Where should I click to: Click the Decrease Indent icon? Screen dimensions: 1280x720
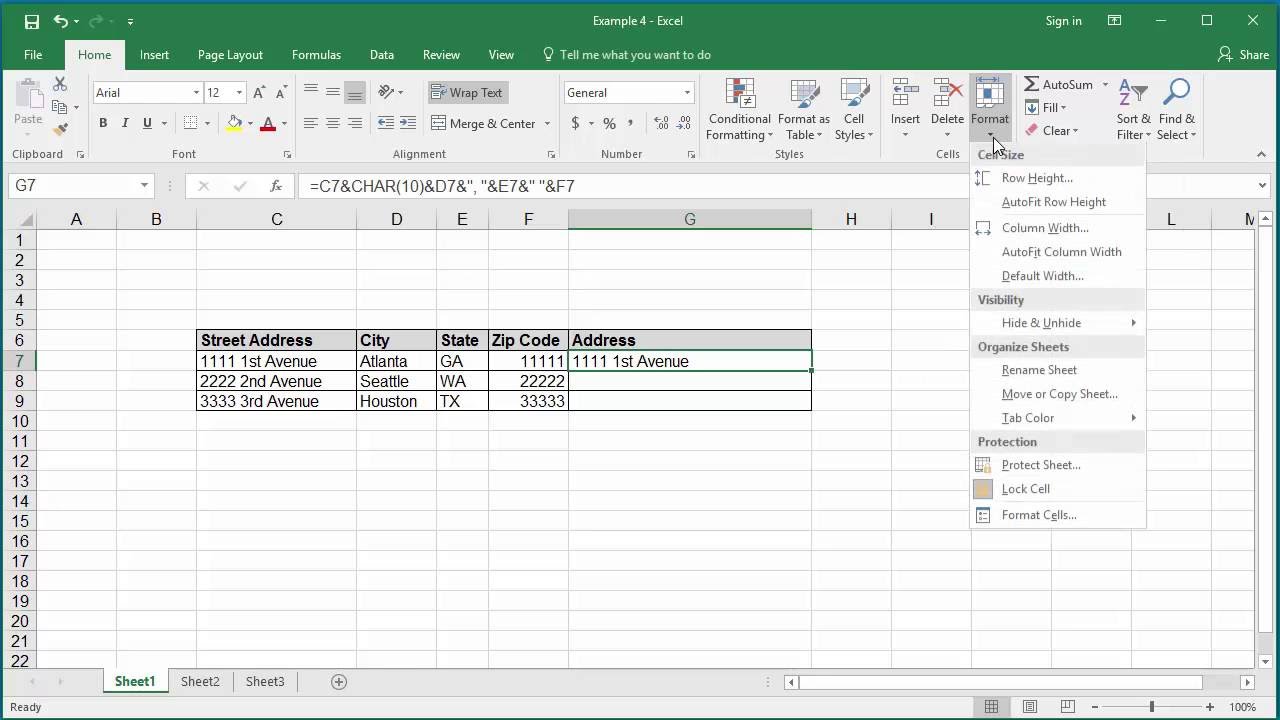point(386,123)
